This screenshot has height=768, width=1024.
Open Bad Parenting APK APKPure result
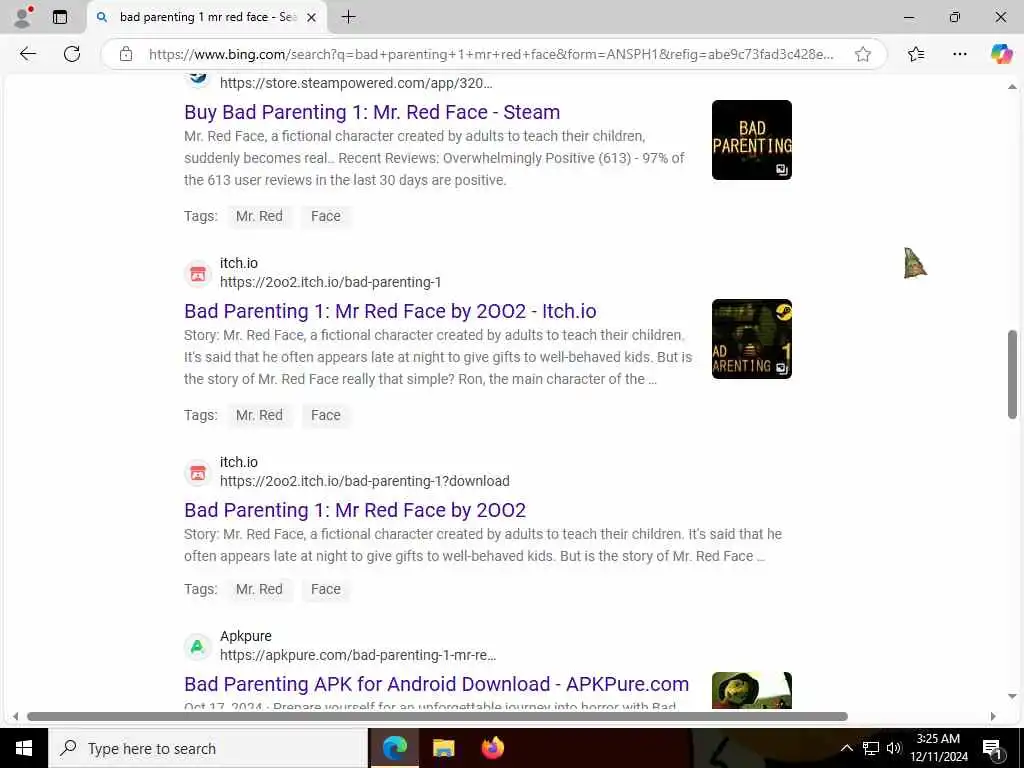436,684
